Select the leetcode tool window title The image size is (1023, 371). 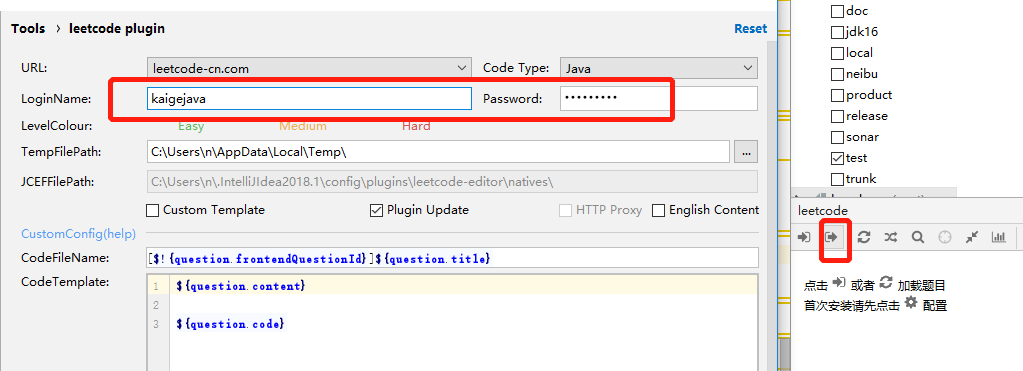823,211
